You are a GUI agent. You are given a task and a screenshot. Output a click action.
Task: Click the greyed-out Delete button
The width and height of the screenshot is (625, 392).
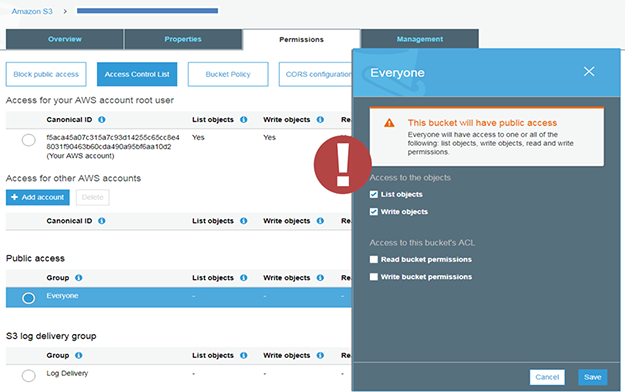coord(92,197)
